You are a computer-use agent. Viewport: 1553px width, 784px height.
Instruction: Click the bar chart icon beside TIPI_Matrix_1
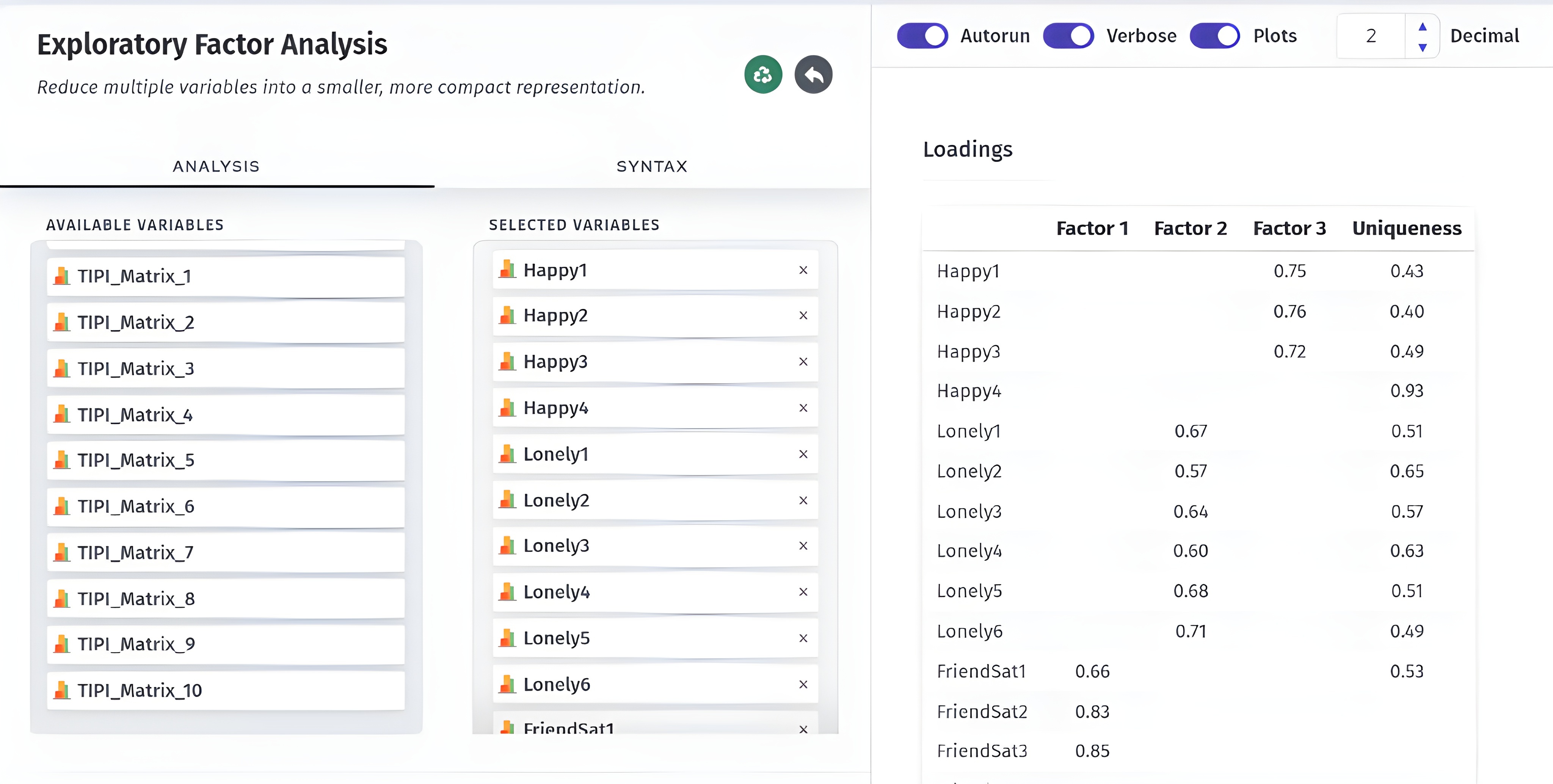[61, 275]
